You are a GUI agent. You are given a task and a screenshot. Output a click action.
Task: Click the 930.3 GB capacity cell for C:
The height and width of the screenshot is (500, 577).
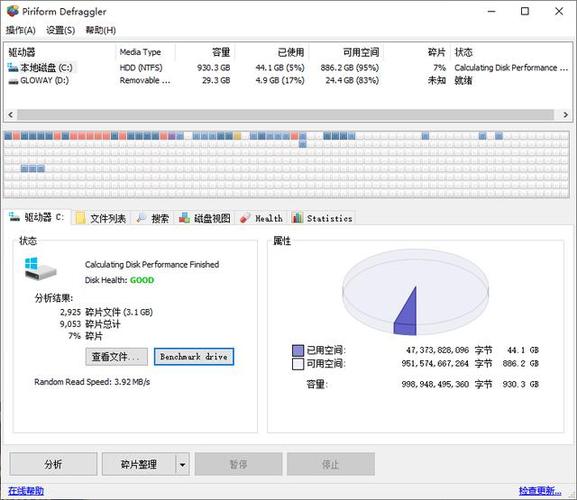[213, 68]
